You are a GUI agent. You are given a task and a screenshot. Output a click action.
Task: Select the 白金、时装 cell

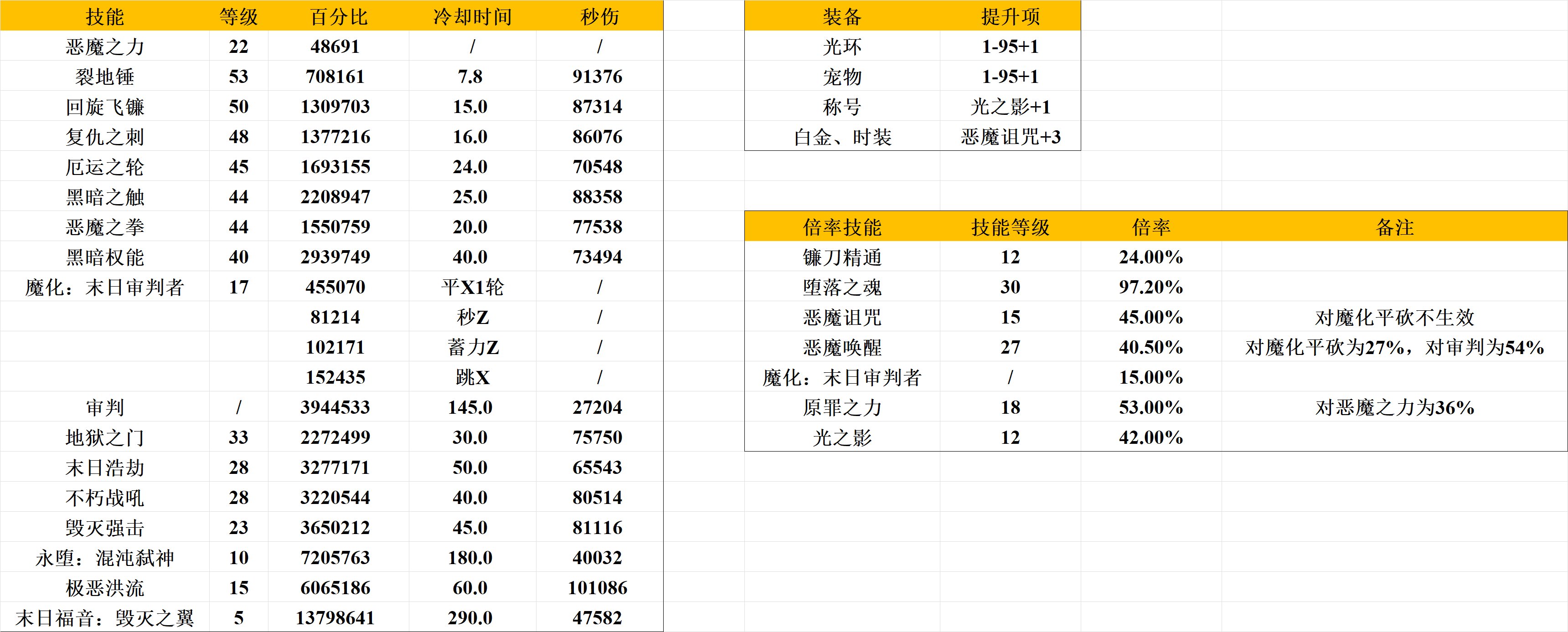point(842,136)
